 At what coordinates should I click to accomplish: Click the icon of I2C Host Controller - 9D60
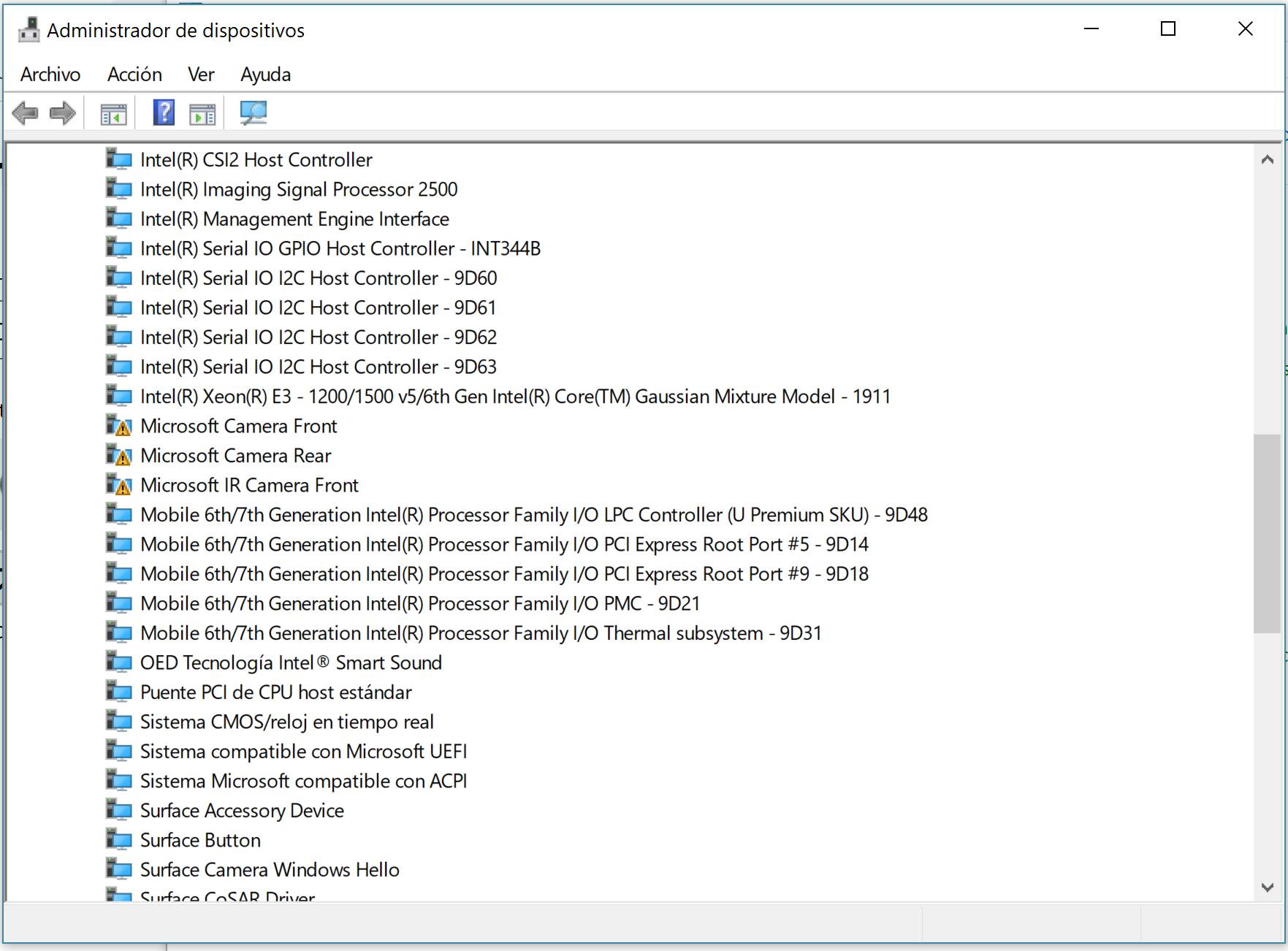click(119, 278)
